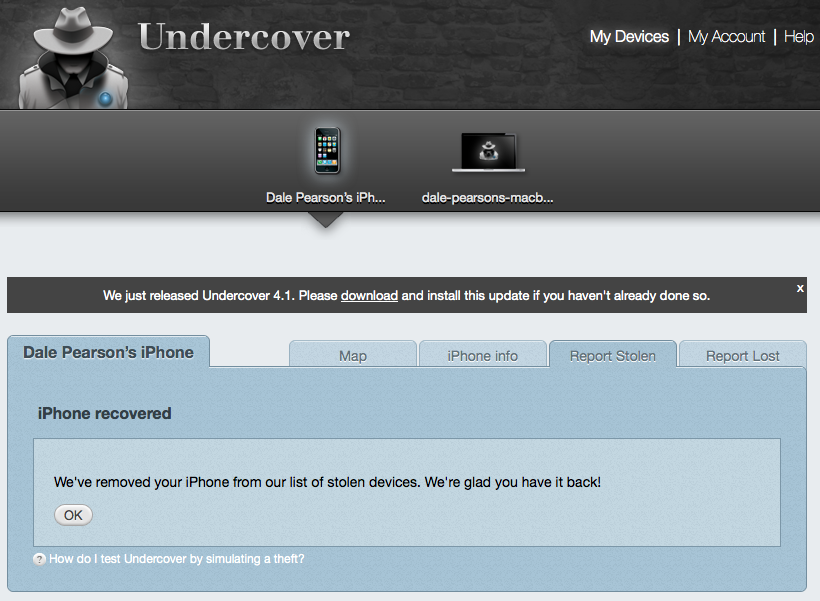This screenshot has height=601, width=820.
Task: Open 'How do I test Undercover' help link
Action: [x=177, y=559]
